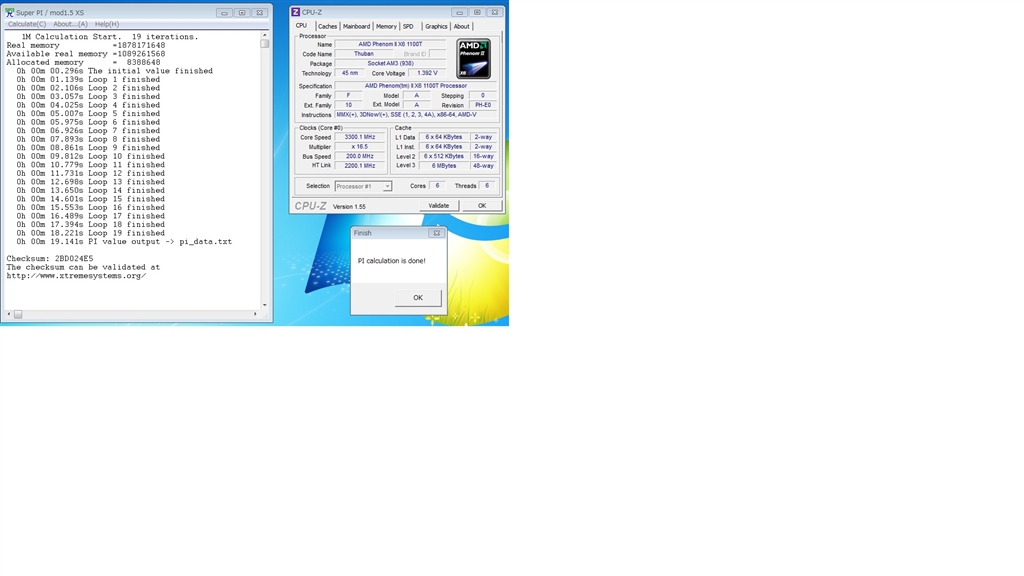Open the Help(H) menu in Super PI
This screenshot has width=1024, height=576.
tap(106, 24)
